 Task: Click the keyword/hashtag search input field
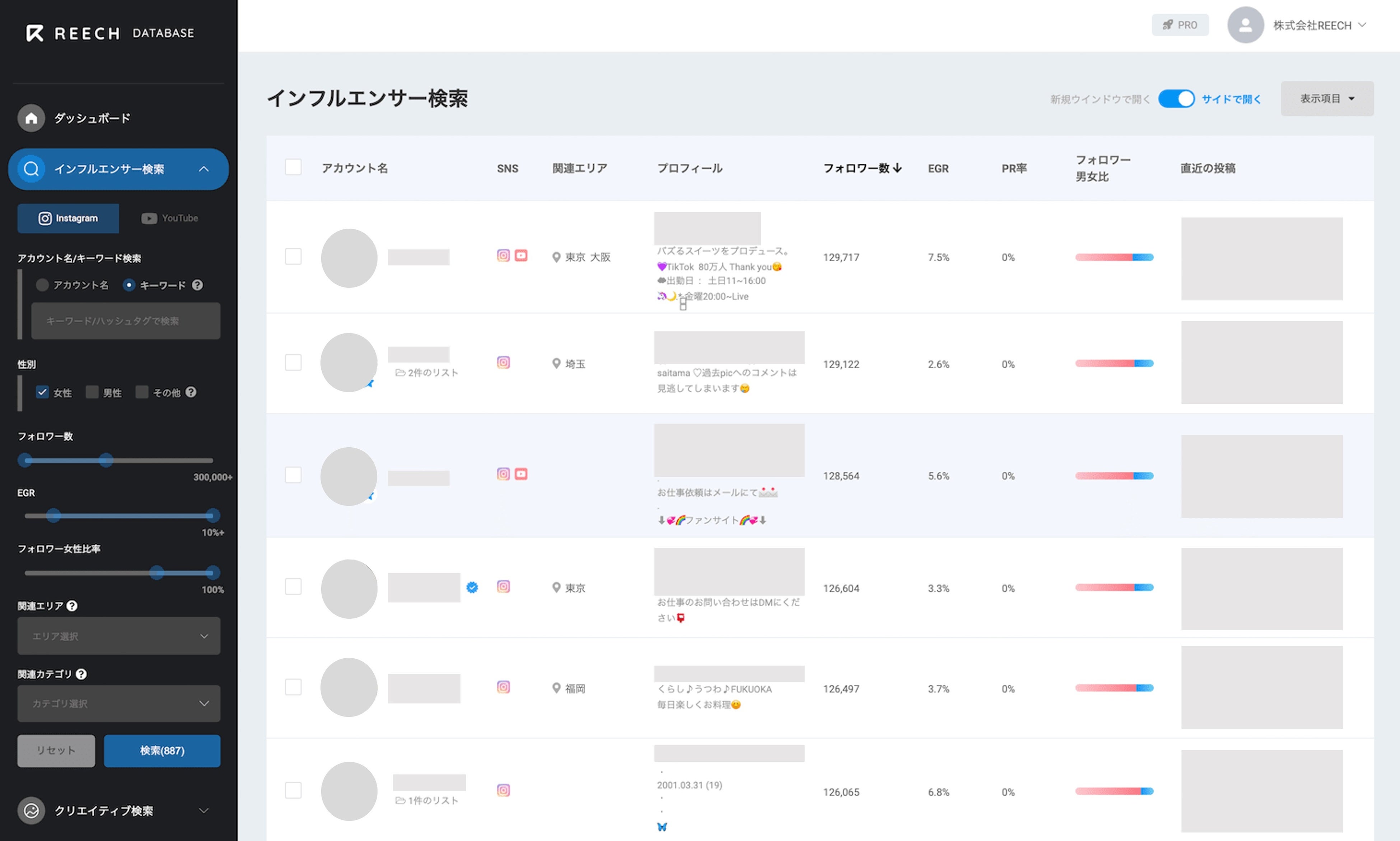click(125, 321)
